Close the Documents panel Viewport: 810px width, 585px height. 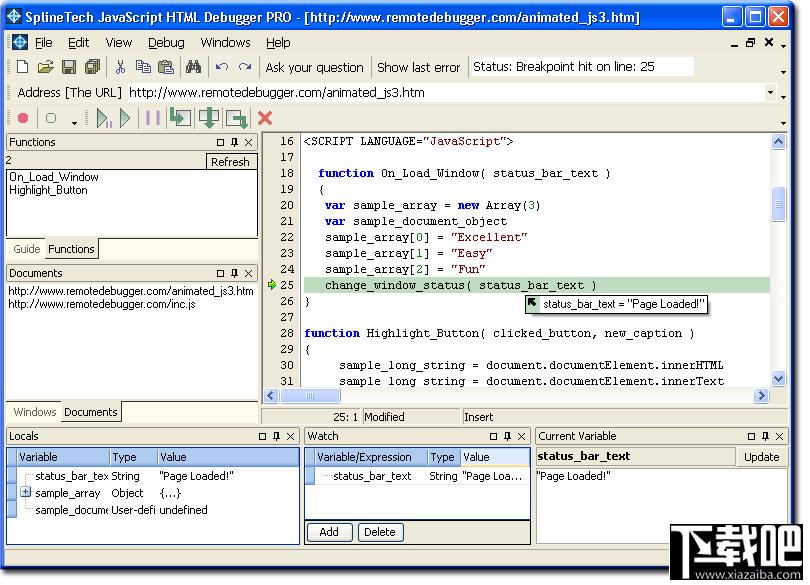pyautogui.click(x=248, y=273)
